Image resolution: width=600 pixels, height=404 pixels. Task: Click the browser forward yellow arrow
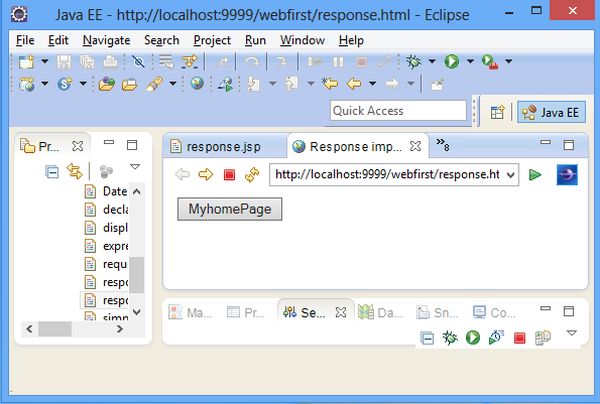(x=205, y=174)
